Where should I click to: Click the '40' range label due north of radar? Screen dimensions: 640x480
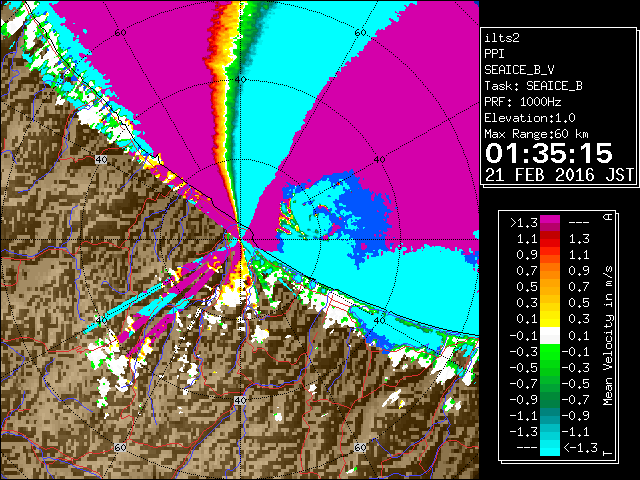[240, 79]
